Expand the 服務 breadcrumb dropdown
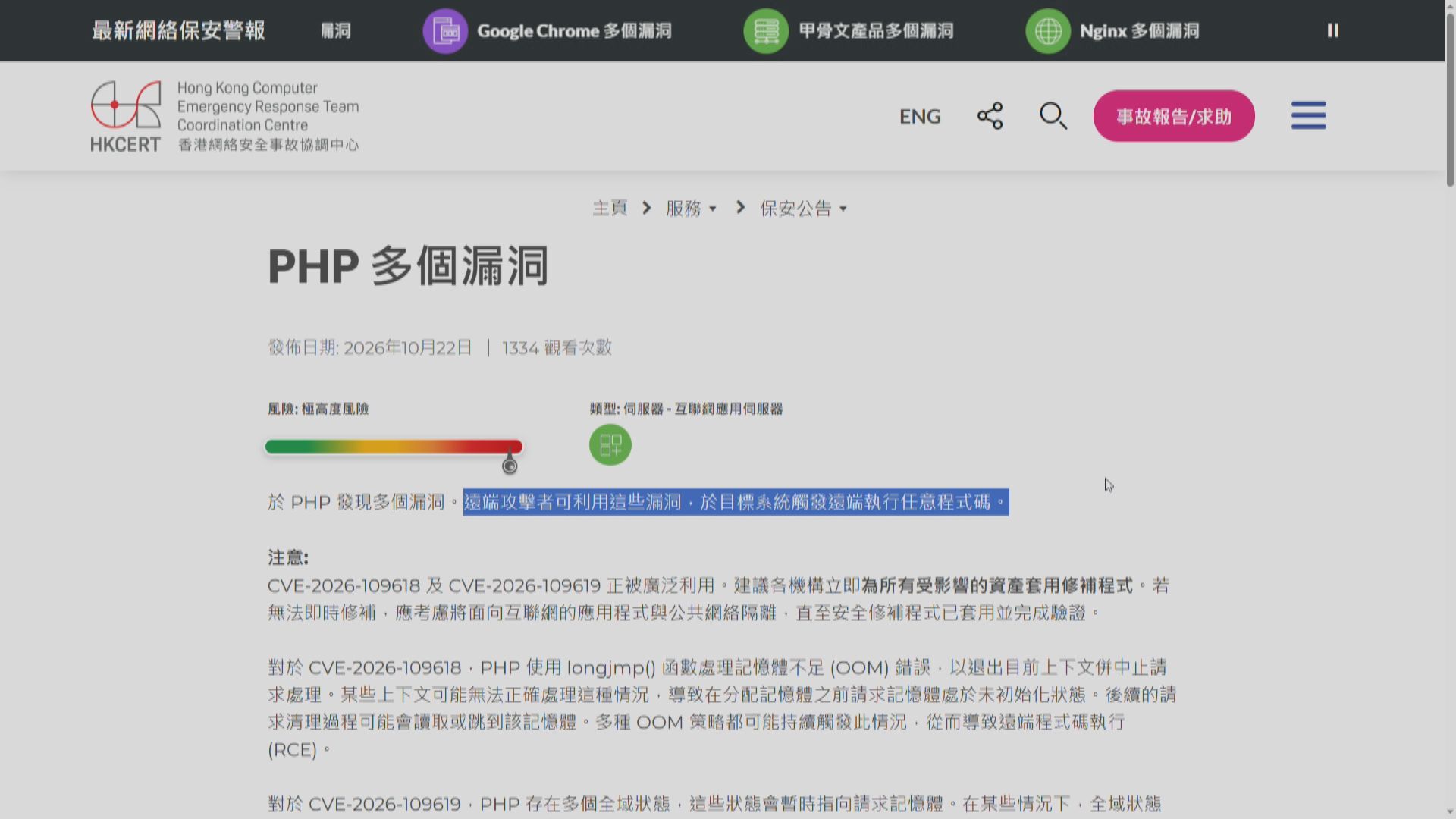This screenshot has width=1456, height=819. 691,209
